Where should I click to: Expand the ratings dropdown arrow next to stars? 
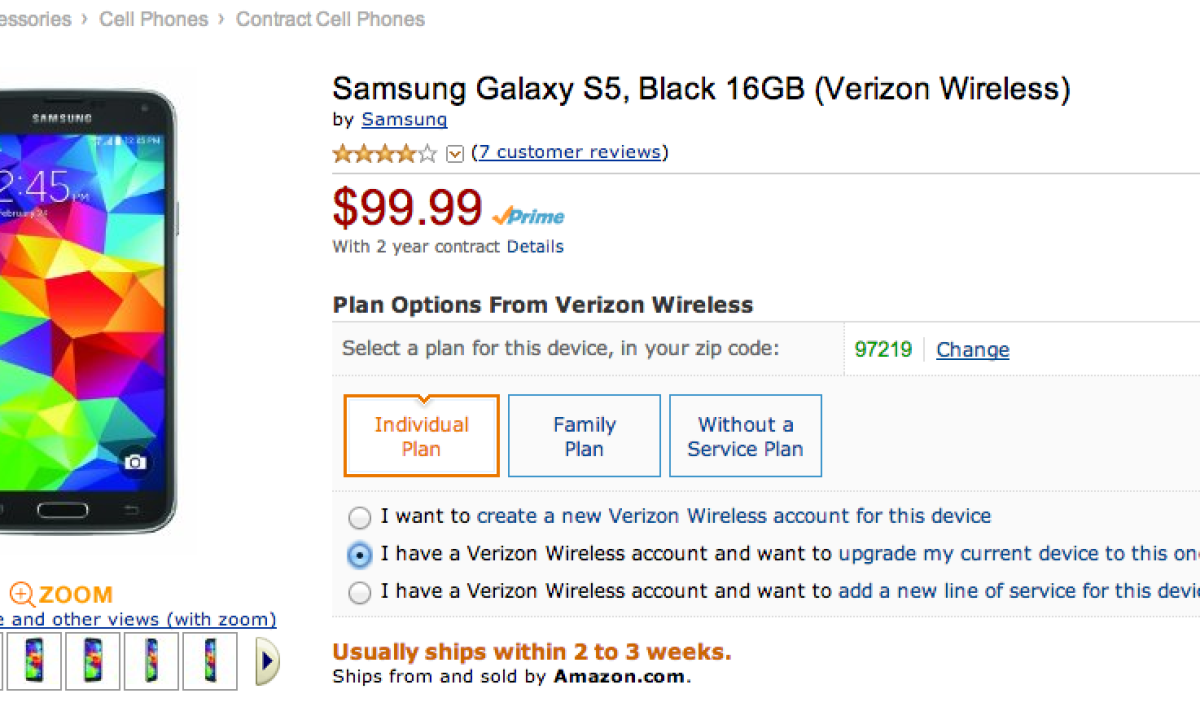[x=455, y=153]
